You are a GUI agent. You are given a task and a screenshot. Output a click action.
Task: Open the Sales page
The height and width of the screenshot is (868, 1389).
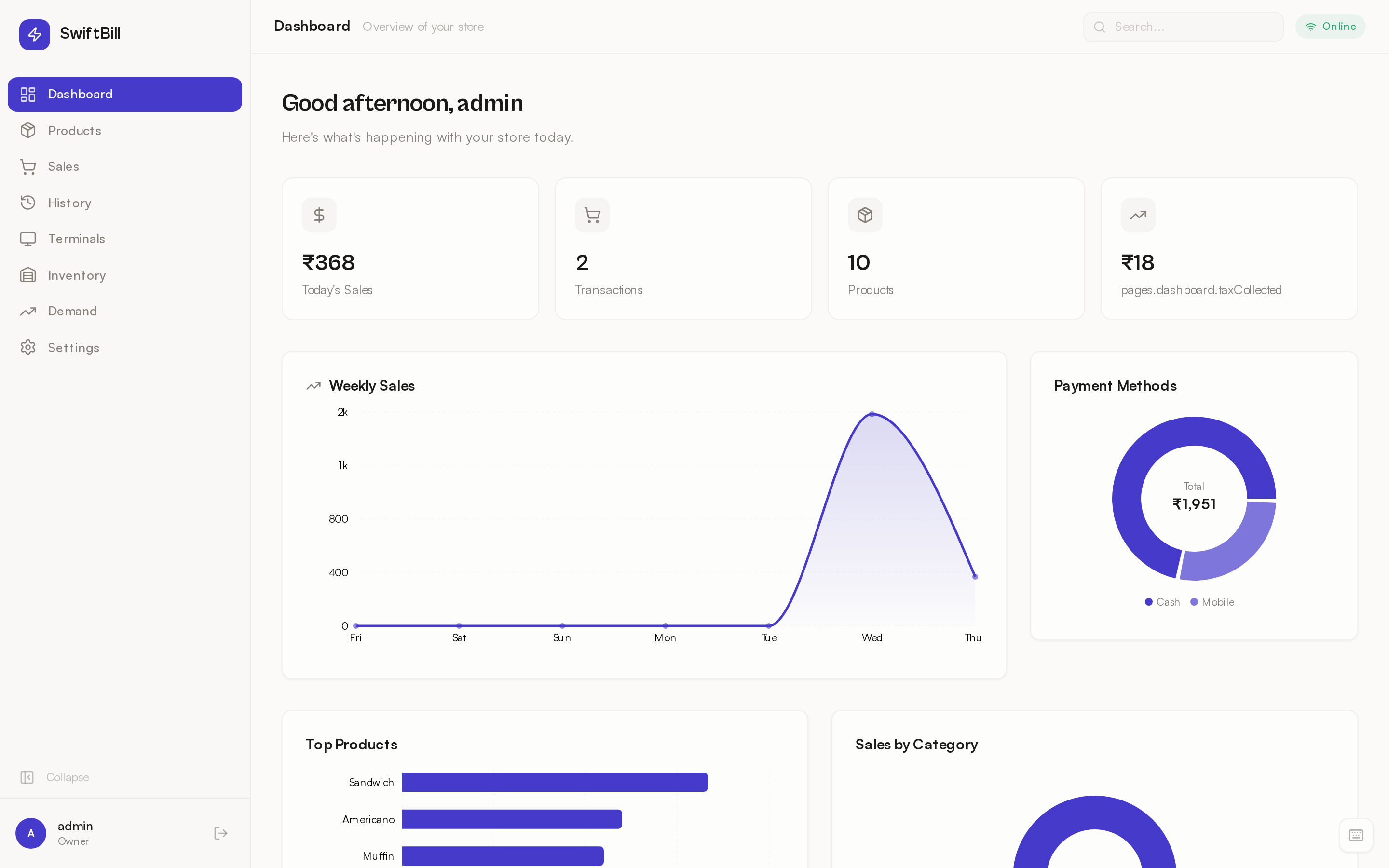124,166
